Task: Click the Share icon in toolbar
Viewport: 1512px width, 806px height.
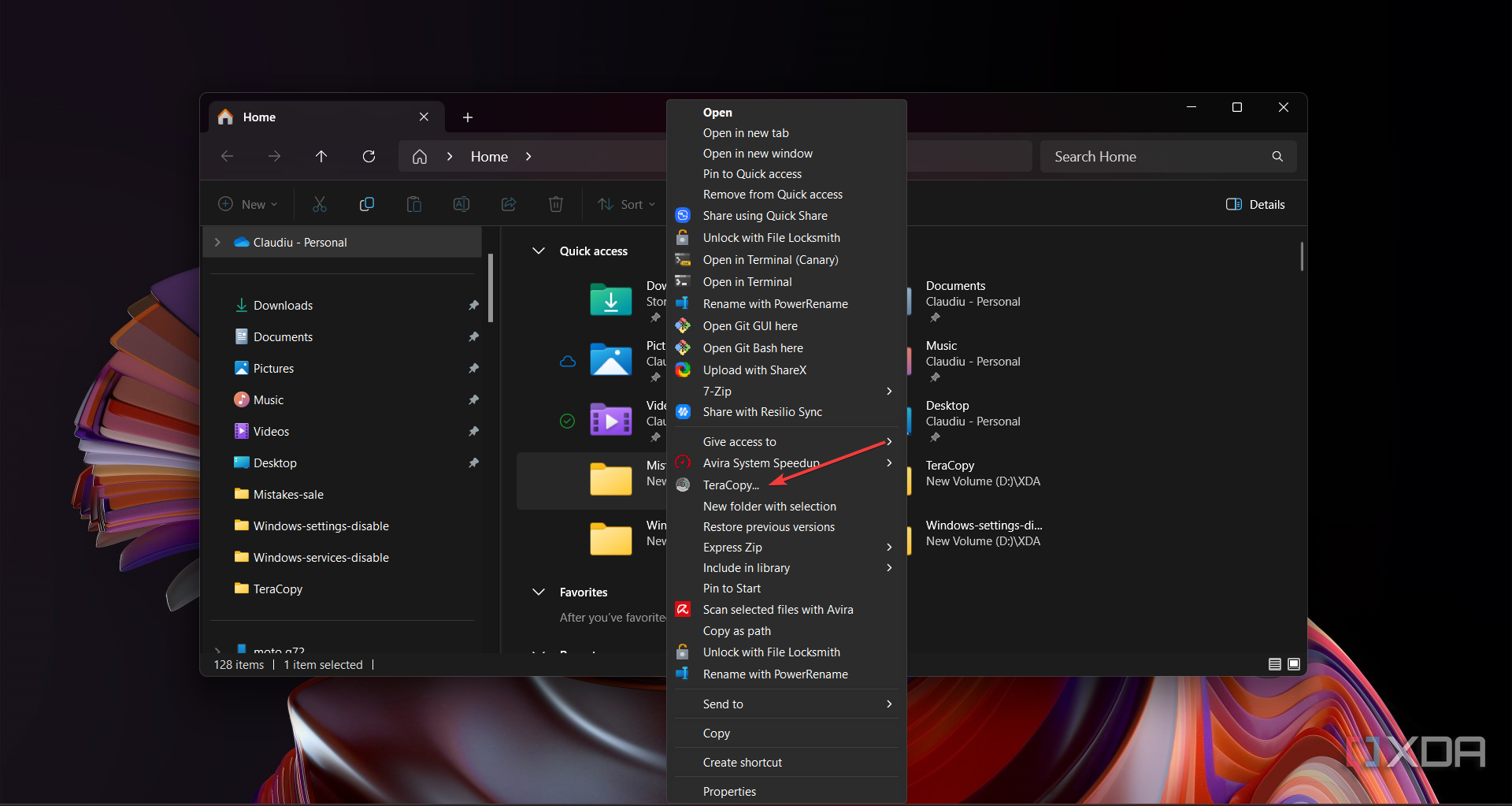Action: tap(509, 204)
